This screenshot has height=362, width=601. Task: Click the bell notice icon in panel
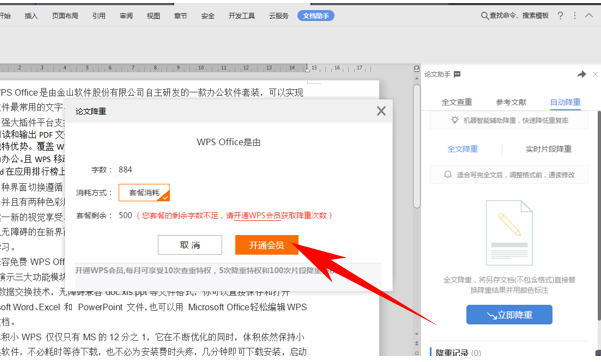pyautogui.click(x=447, y=174)
